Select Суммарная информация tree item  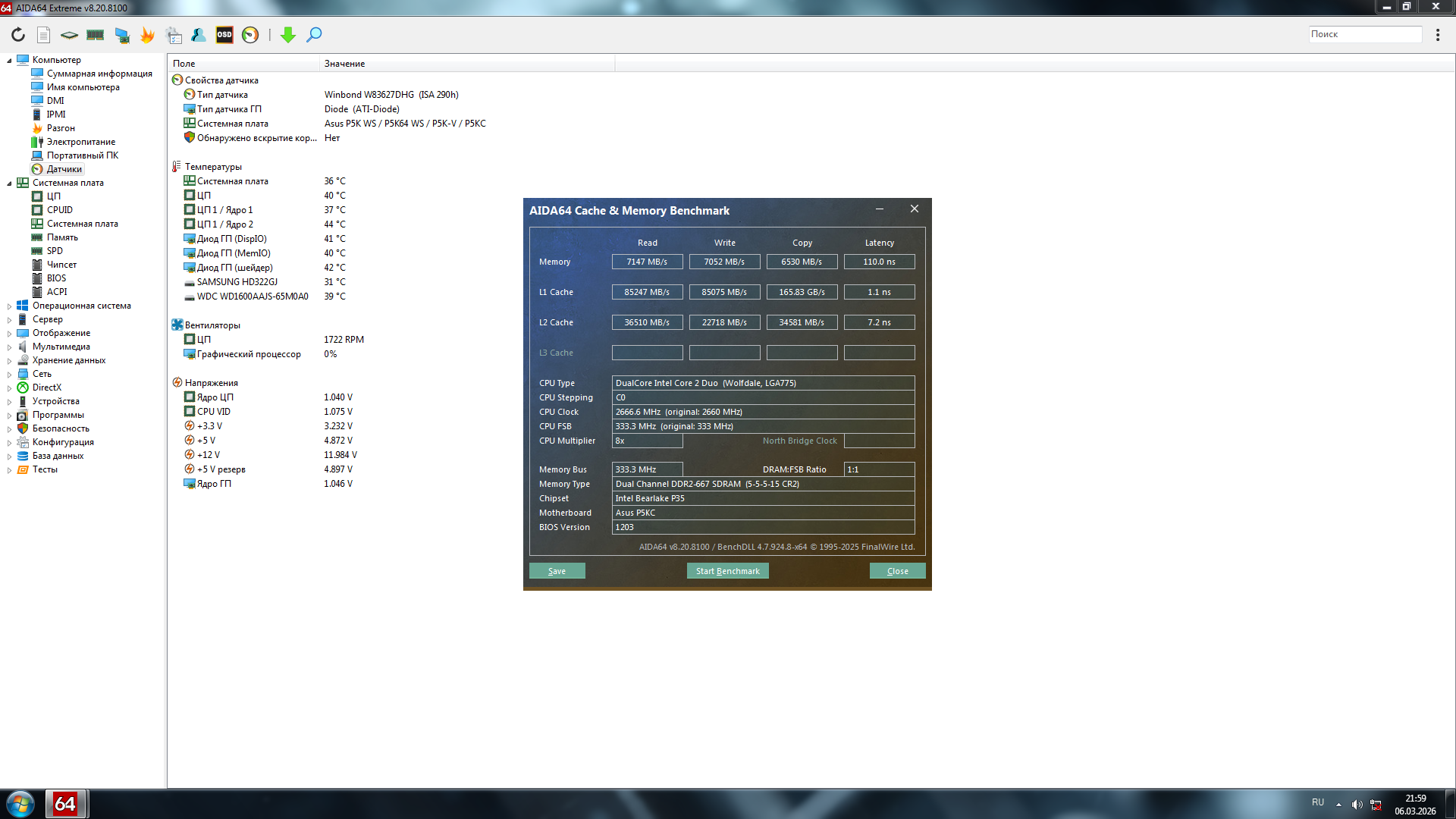[99, 74]
